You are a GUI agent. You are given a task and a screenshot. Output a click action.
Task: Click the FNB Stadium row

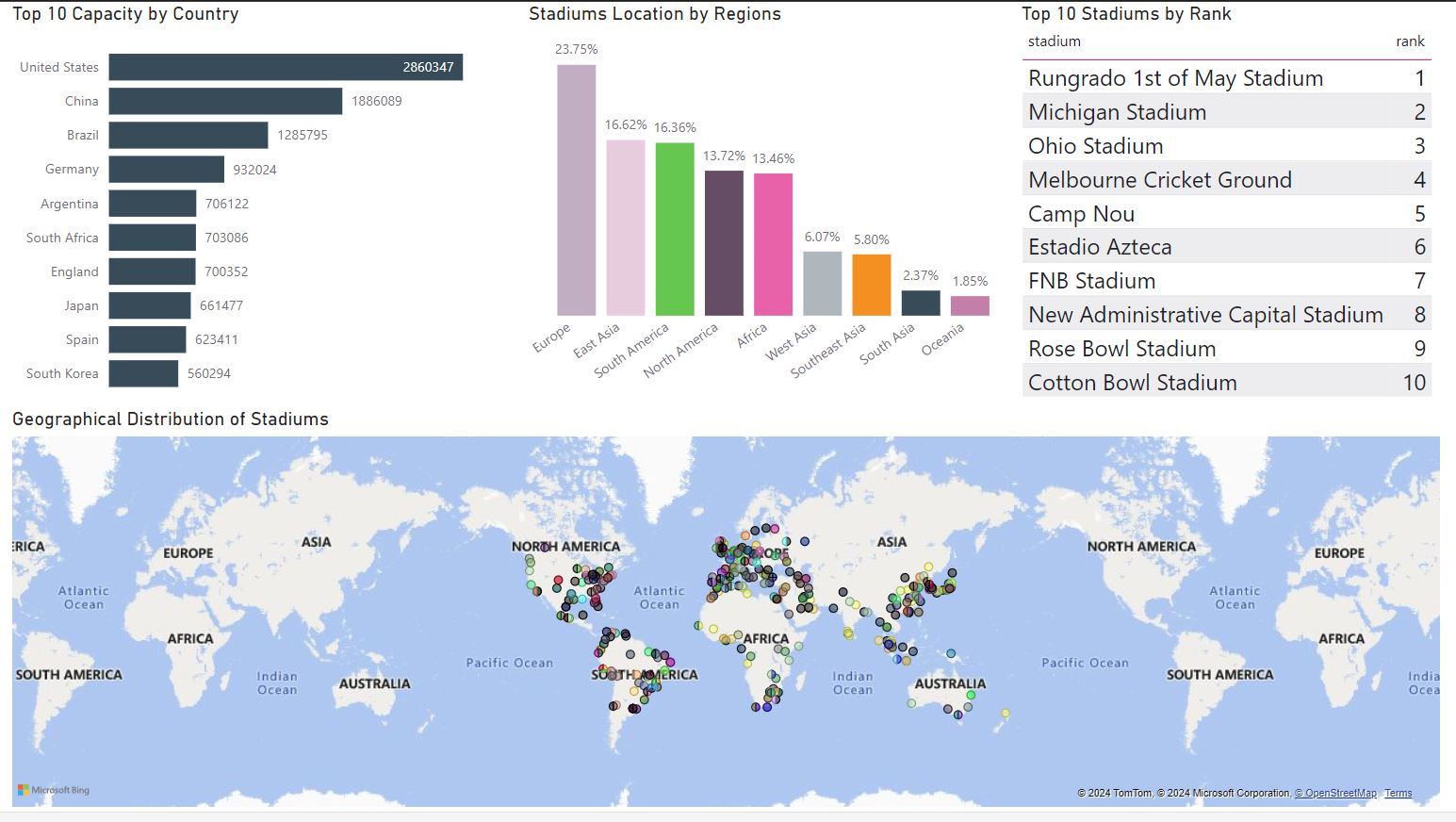pos(1227,281)
